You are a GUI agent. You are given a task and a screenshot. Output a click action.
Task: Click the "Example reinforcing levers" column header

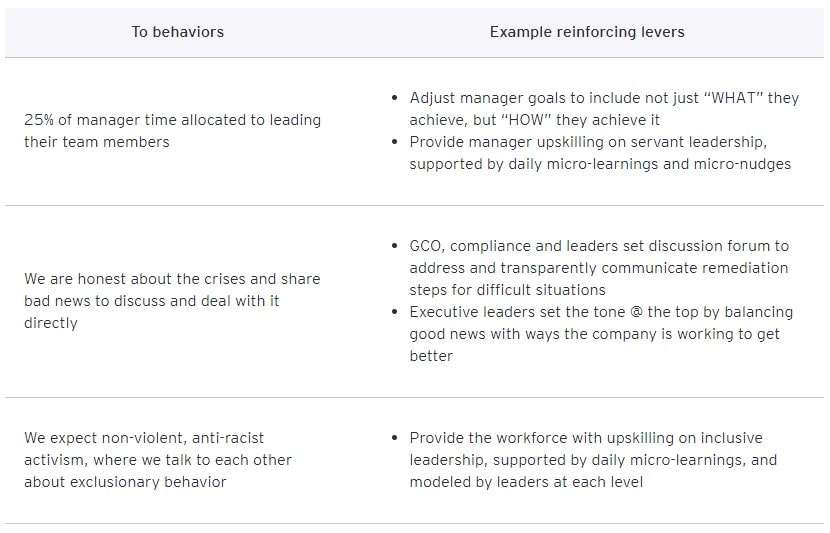coord(587,32)
